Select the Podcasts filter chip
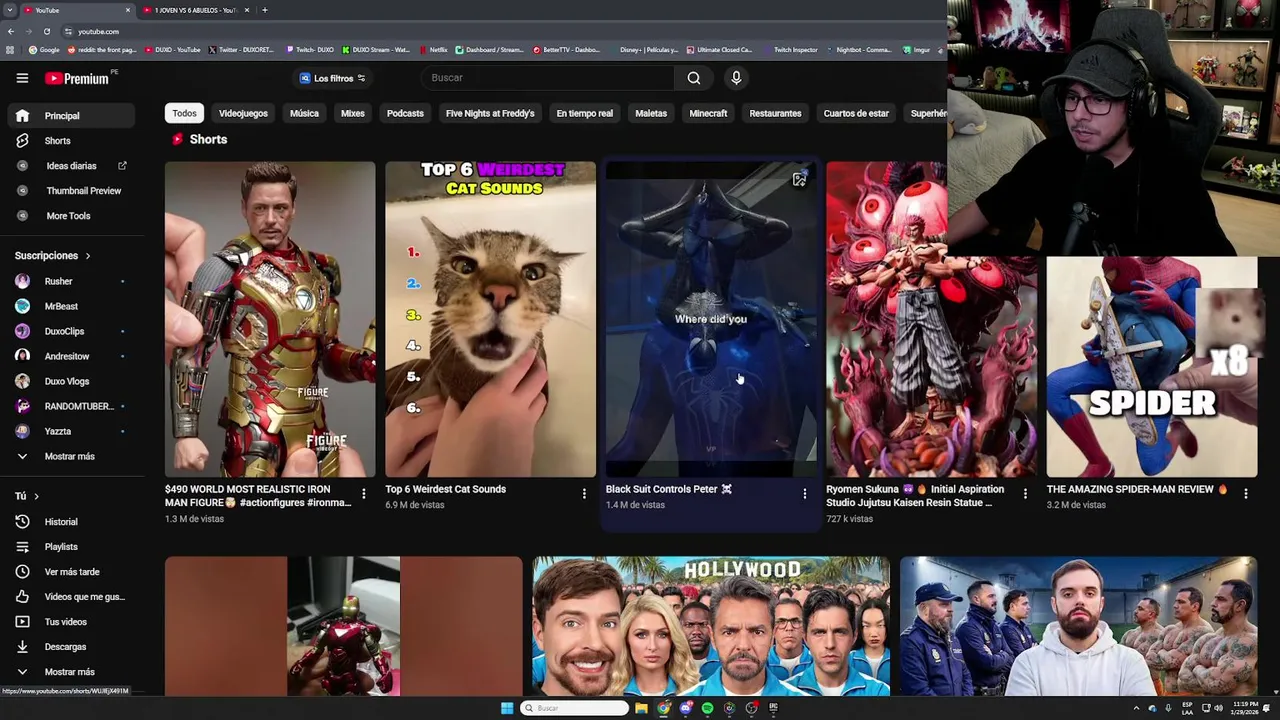 pyautogui.click(x=405, y=113)
